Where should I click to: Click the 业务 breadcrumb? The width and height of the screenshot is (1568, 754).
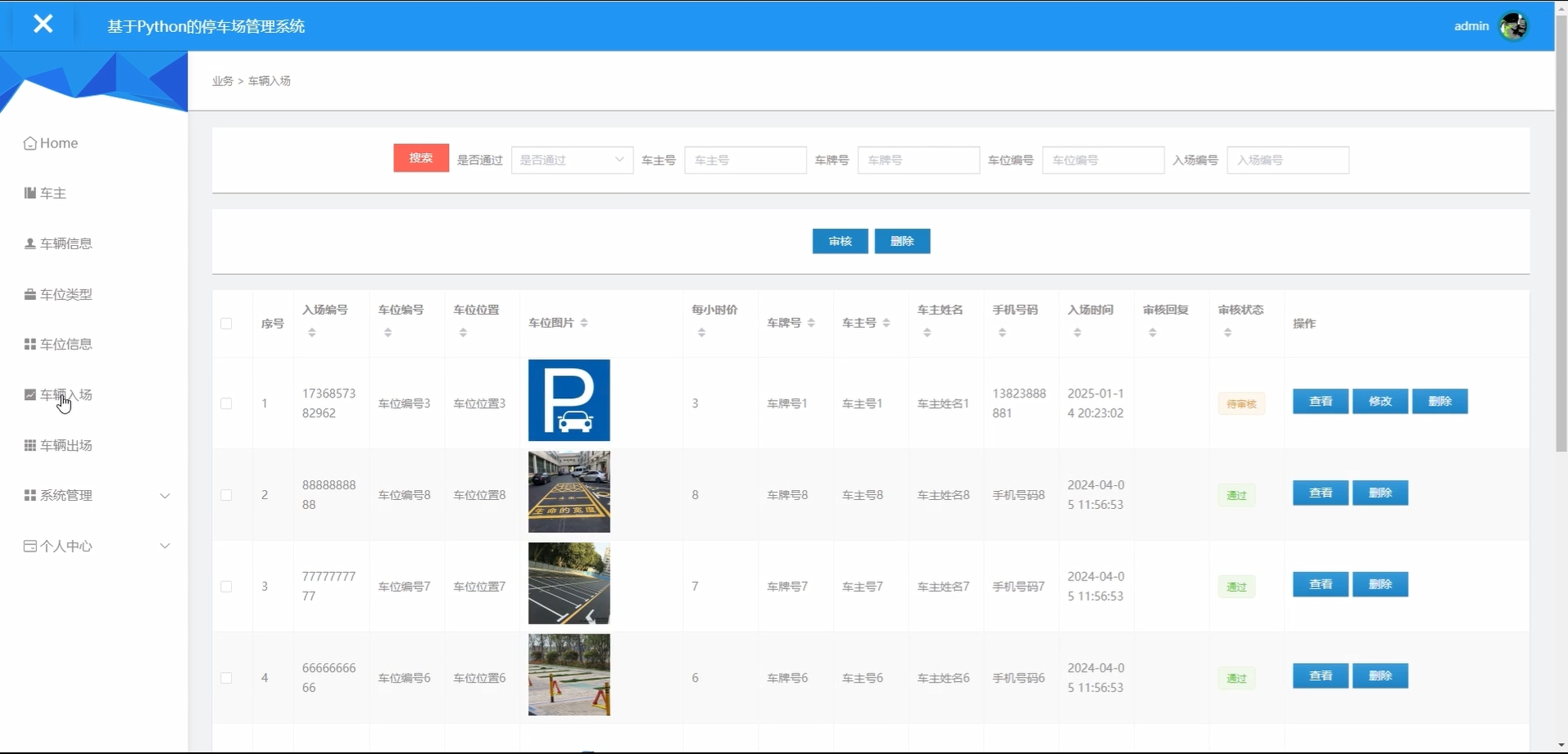(223, 81)
